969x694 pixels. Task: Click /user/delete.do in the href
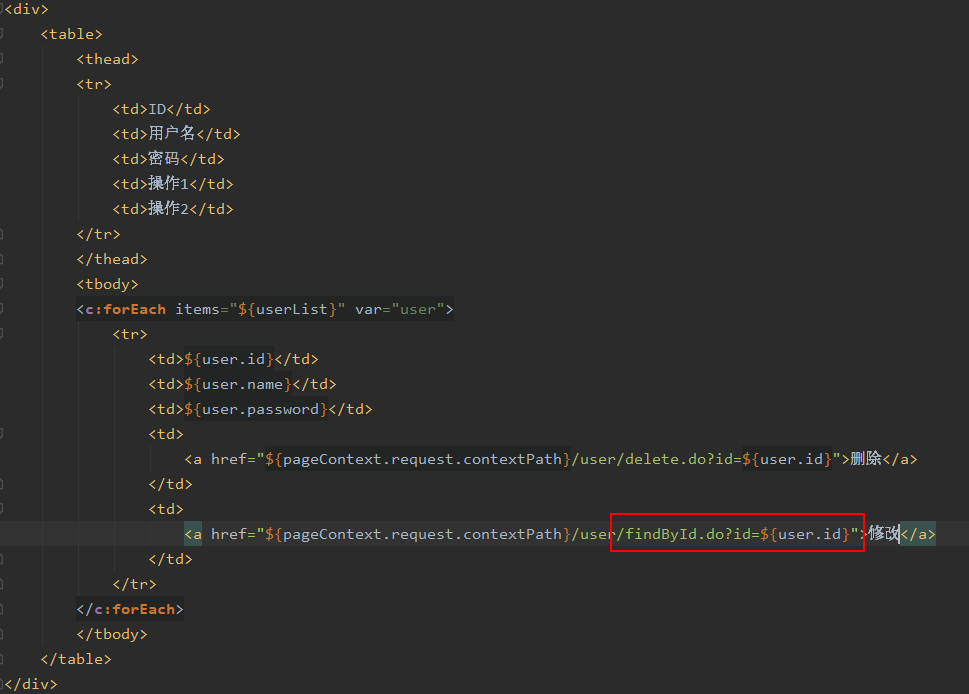tap(639, 459)
